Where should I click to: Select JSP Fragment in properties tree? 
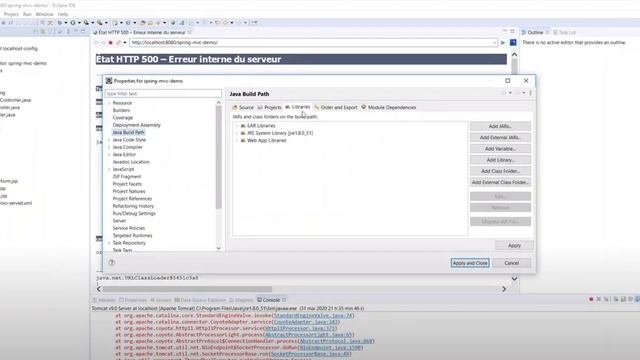(x=127, y=177)
